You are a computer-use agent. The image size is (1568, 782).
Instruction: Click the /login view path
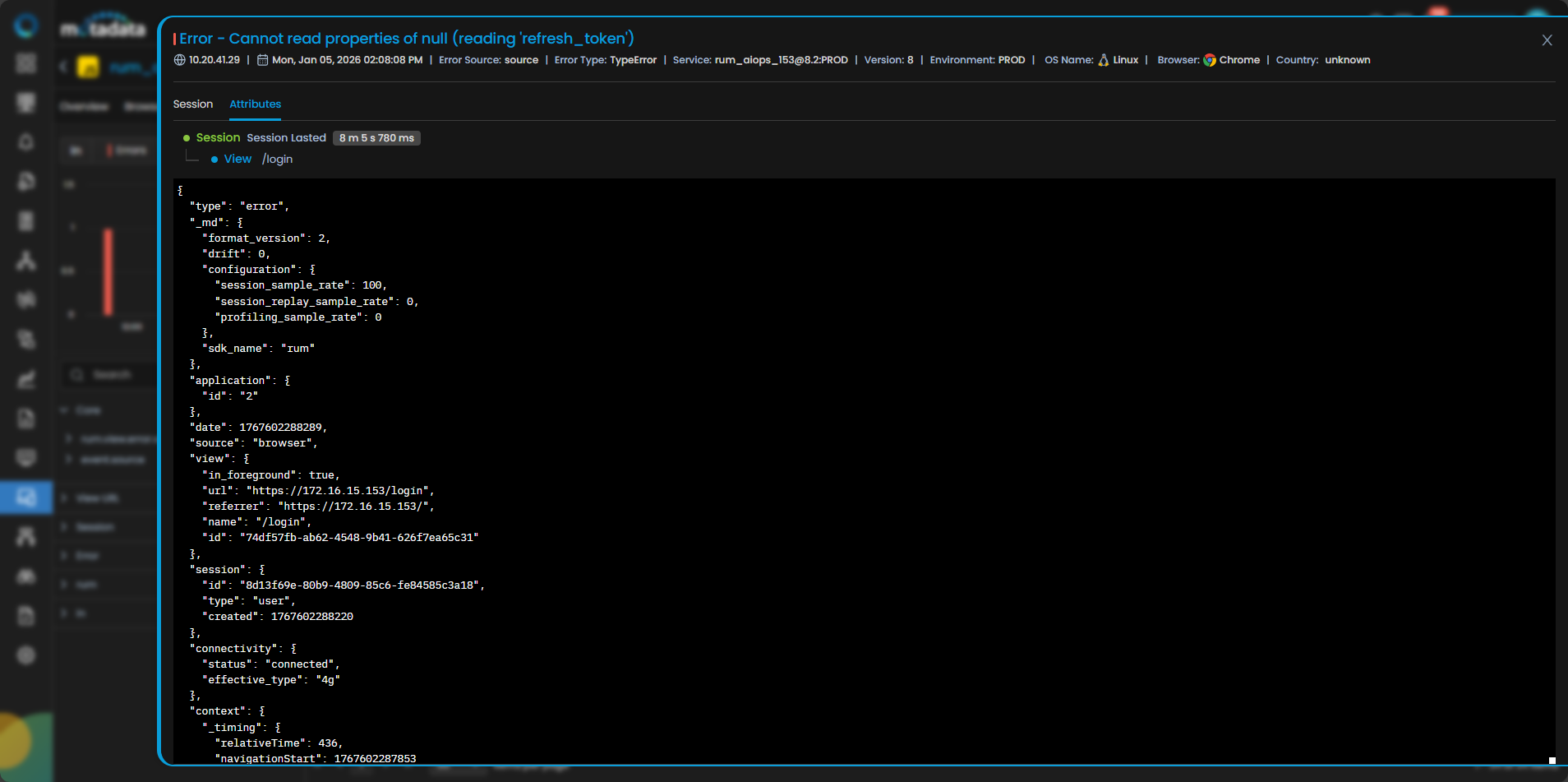pyautogui.click(x=278, y=160)
